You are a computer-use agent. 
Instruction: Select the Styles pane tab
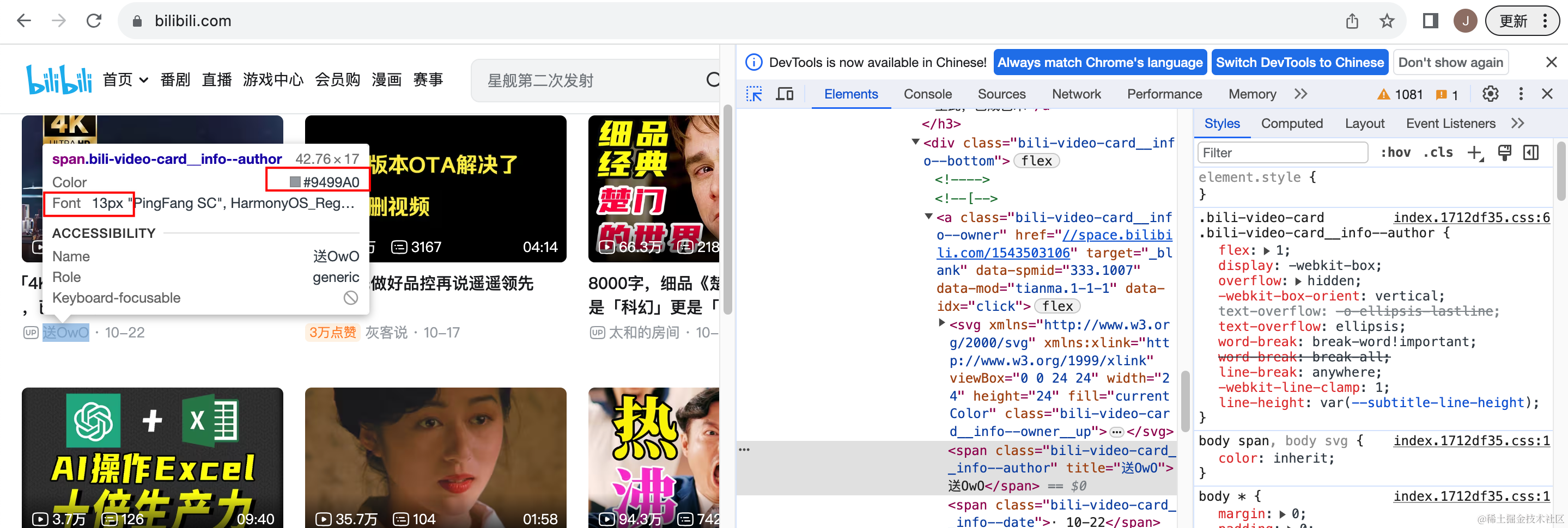click(x=1221, y=124)
